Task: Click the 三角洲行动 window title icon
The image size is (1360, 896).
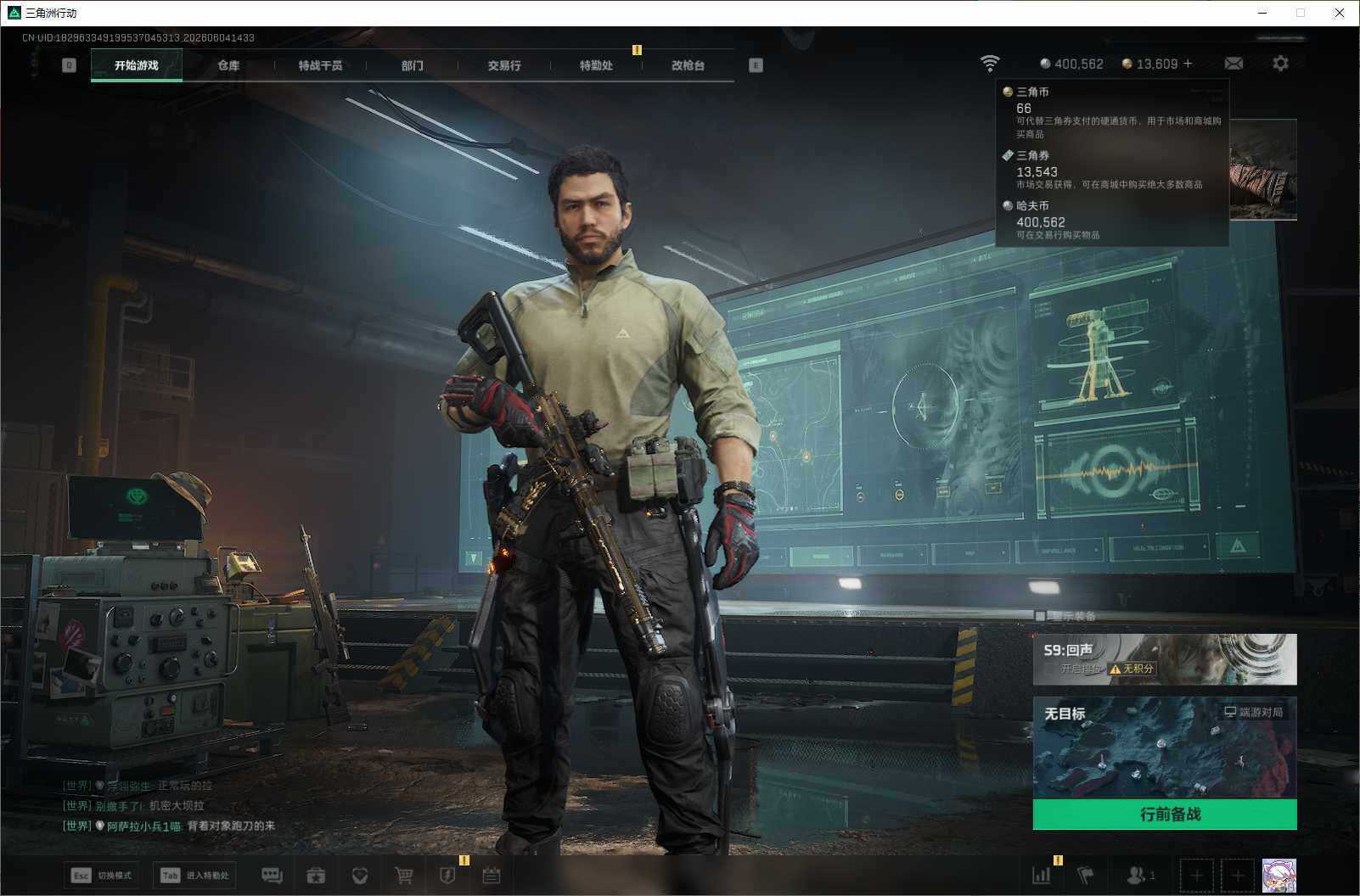Action: tap(14, 13)
